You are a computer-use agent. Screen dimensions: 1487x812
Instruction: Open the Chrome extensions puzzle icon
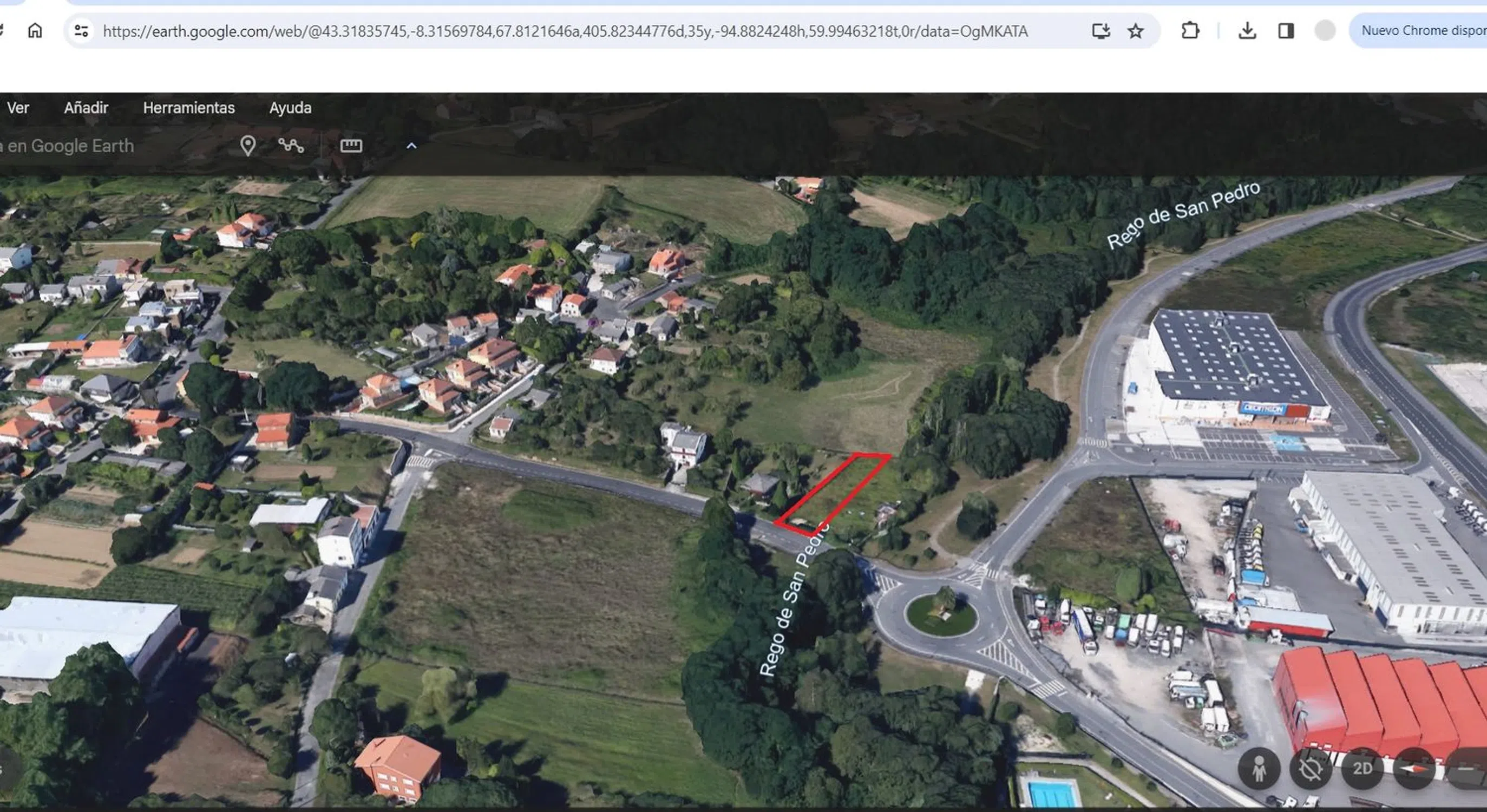1190,31
